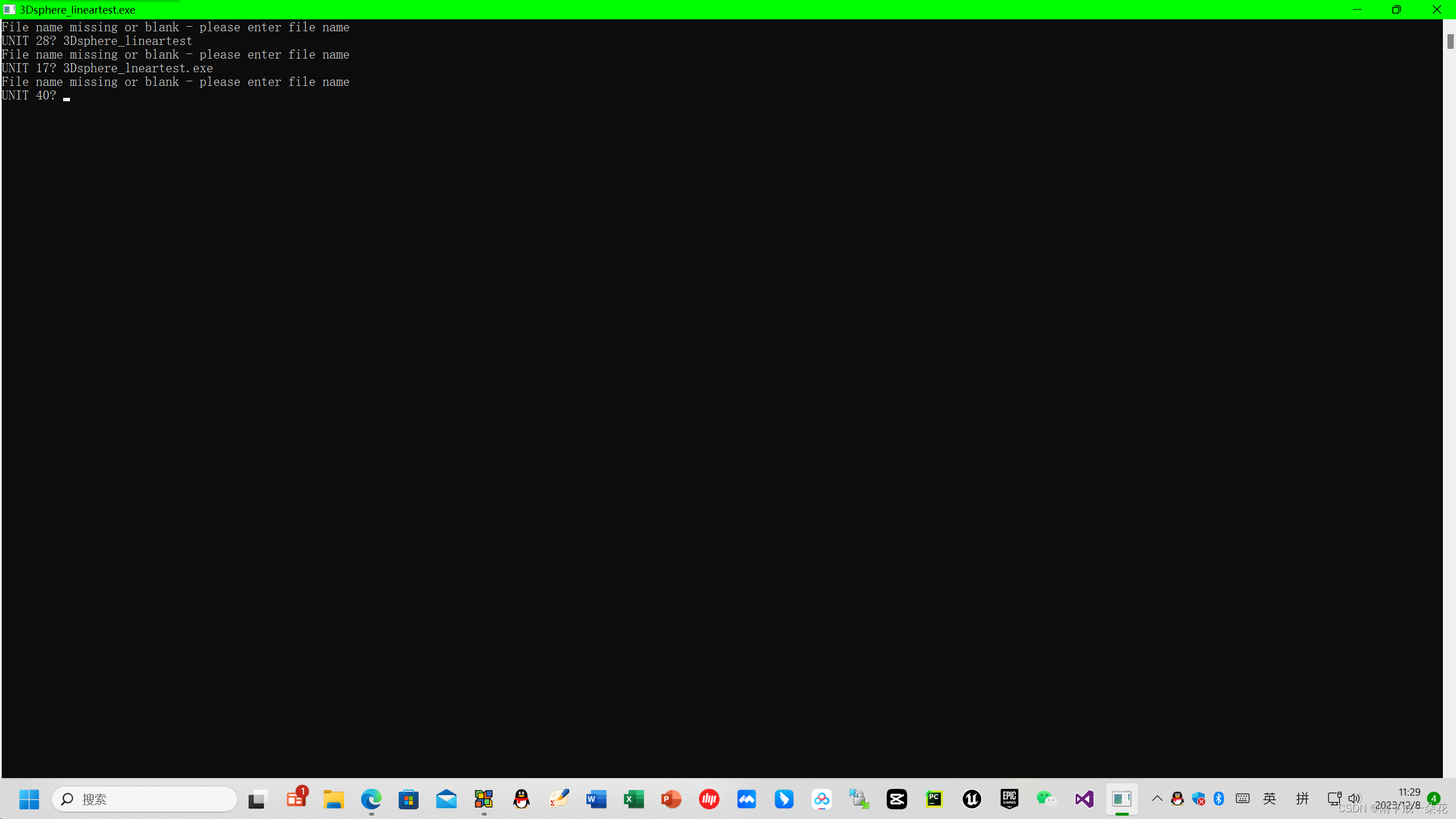Open the Windows Start menu
The width and height of the screenshot is (1456, 819).
tap(28, 799)
